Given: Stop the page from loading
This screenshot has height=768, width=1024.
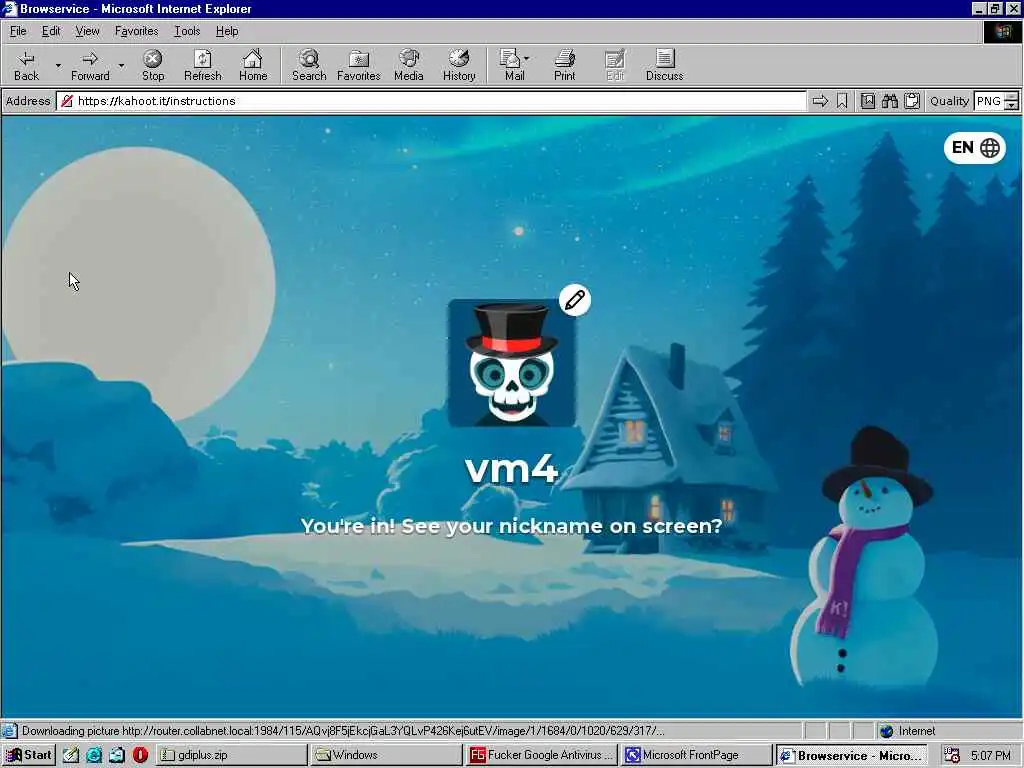Looking at the screenshot, I should tap(153, 65).
